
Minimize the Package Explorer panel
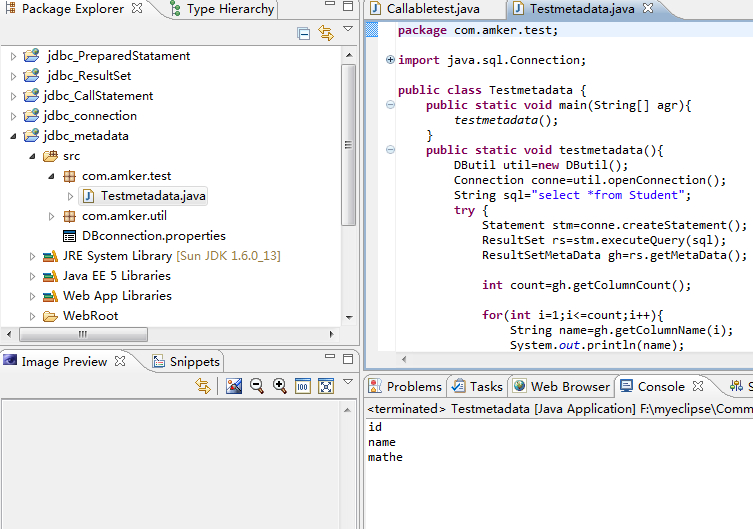click(329, 4)
